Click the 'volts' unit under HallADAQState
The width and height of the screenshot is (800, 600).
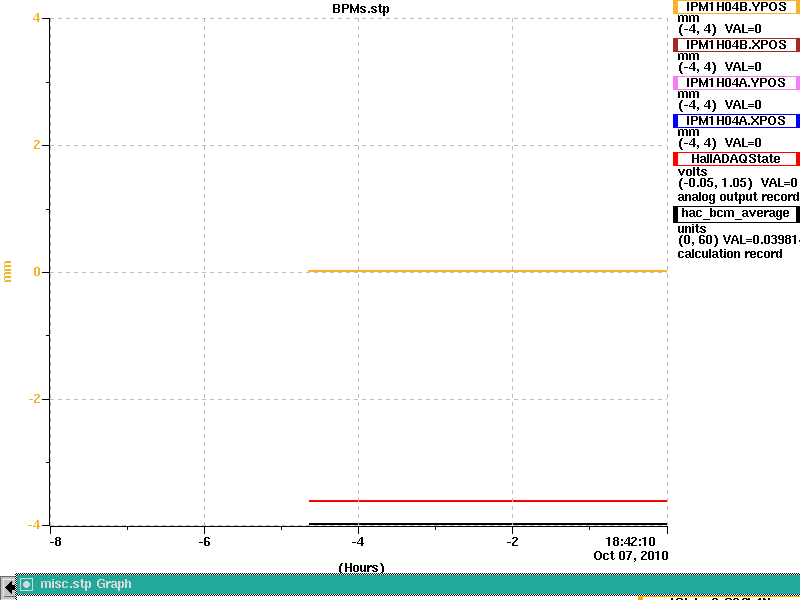(x=692, y=171)
